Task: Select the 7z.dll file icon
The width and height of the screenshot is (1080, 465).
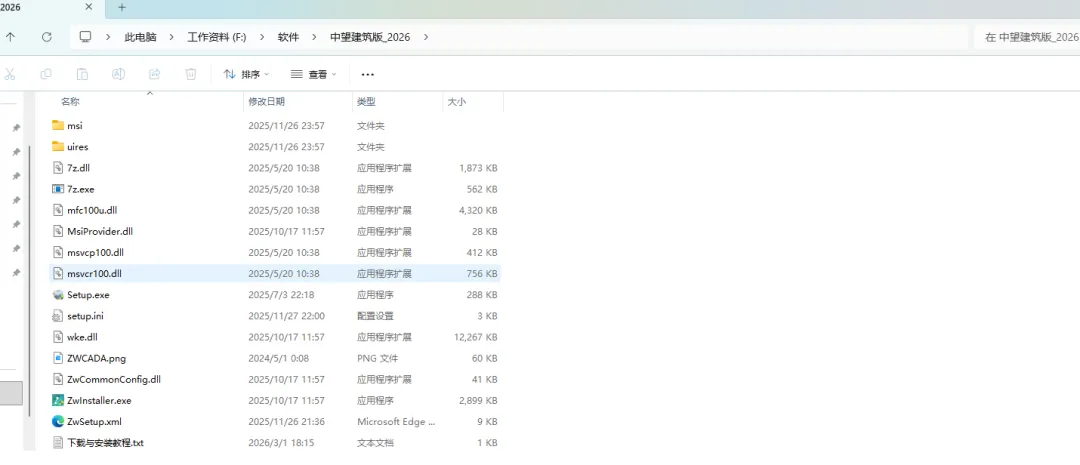Action: 58,168
